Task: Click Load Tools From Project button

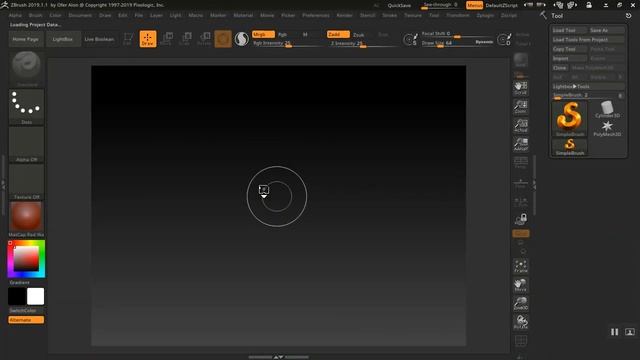Action: pos(588,40)
